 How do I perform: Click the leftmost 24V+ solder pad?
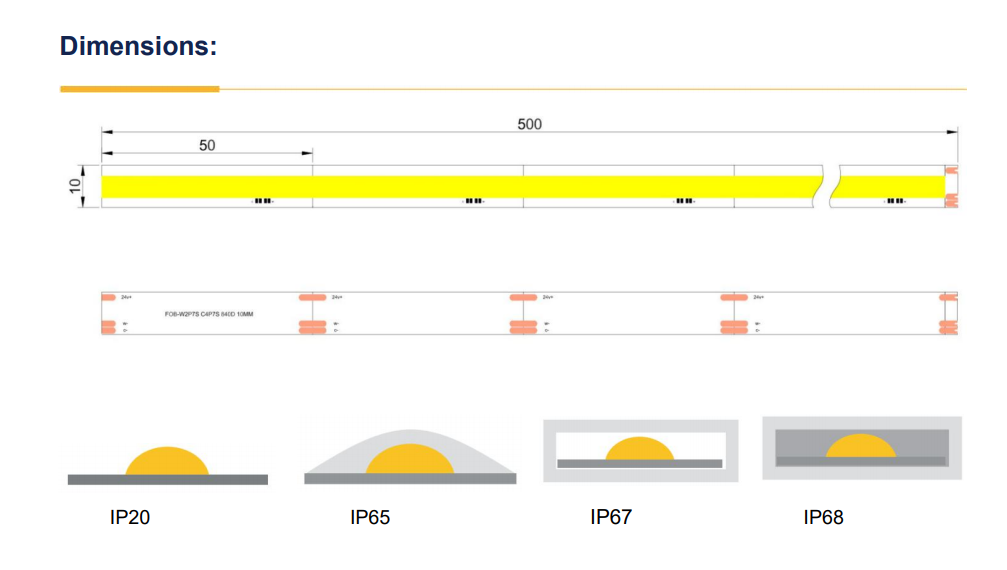click(109, 297)
